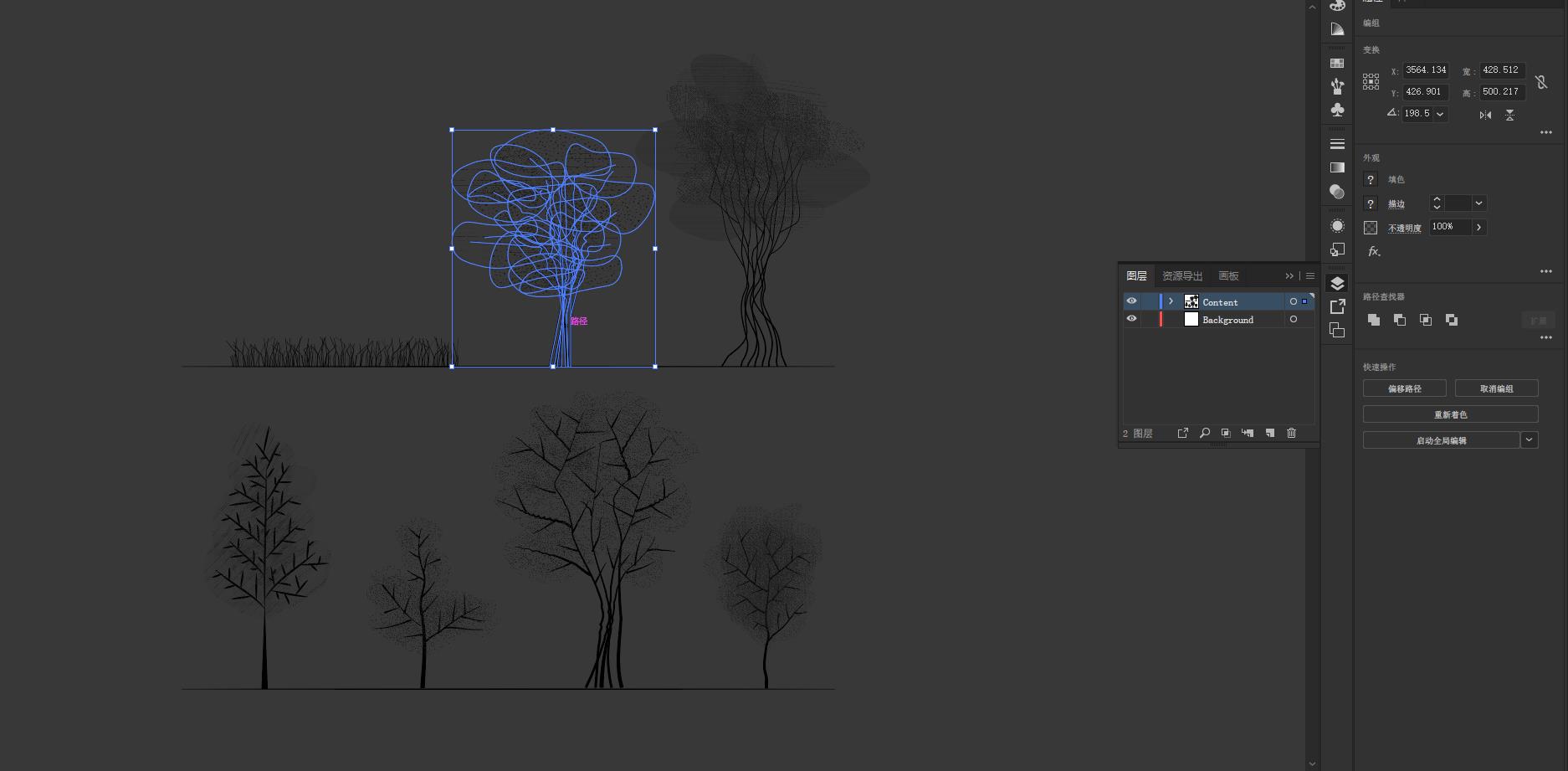Click the Locate Object magnifier icon

coord(1204,433)
